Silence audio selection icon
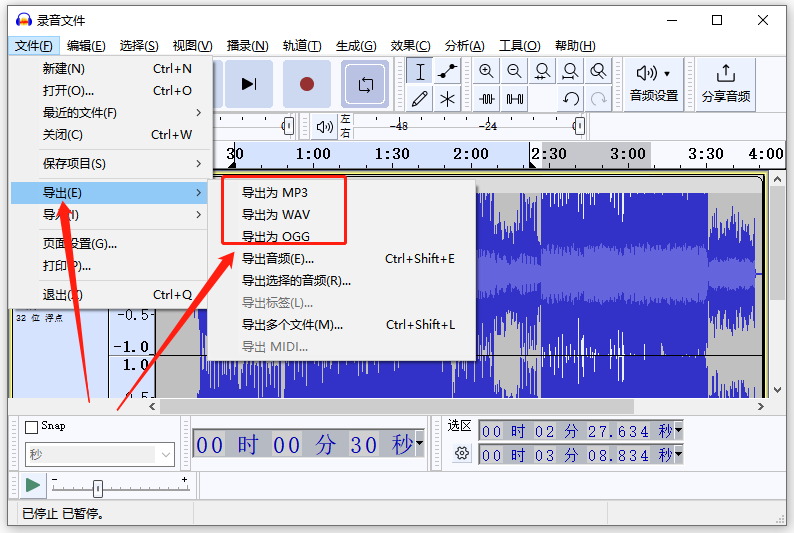 coord(514,99)
